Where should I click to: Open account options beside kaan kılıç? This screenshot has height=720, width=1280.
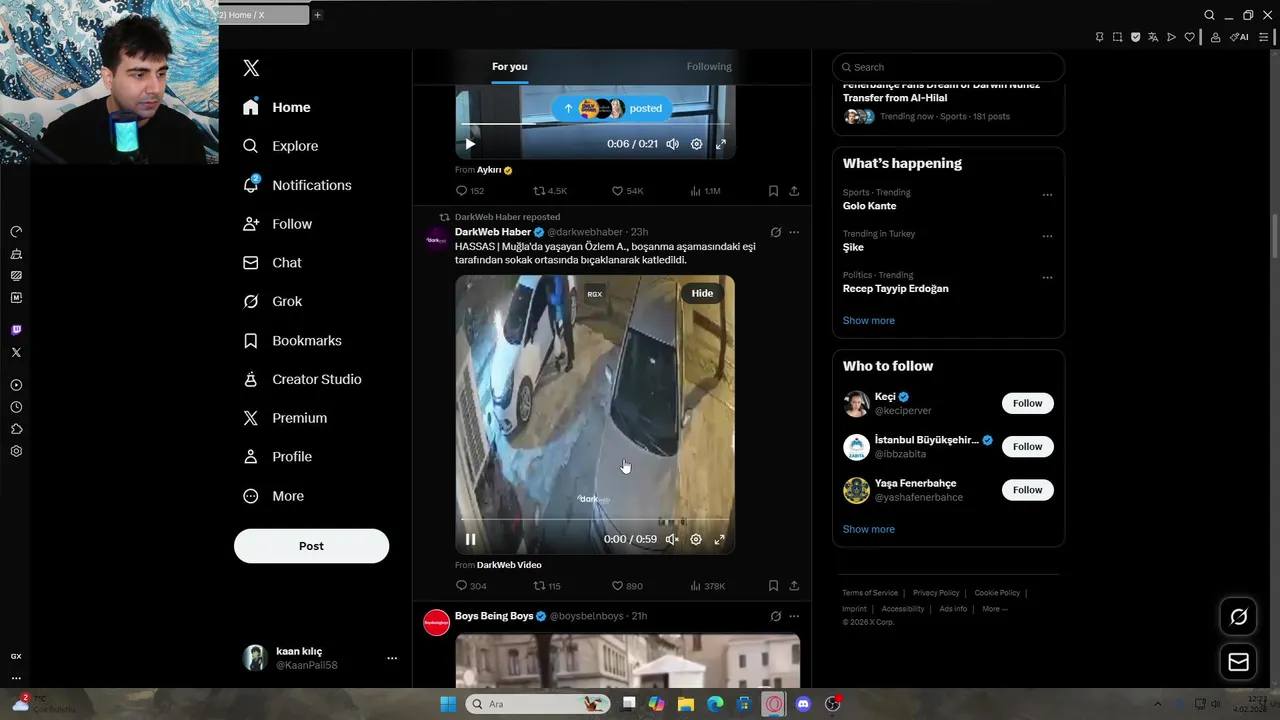[x=392, y=658]
